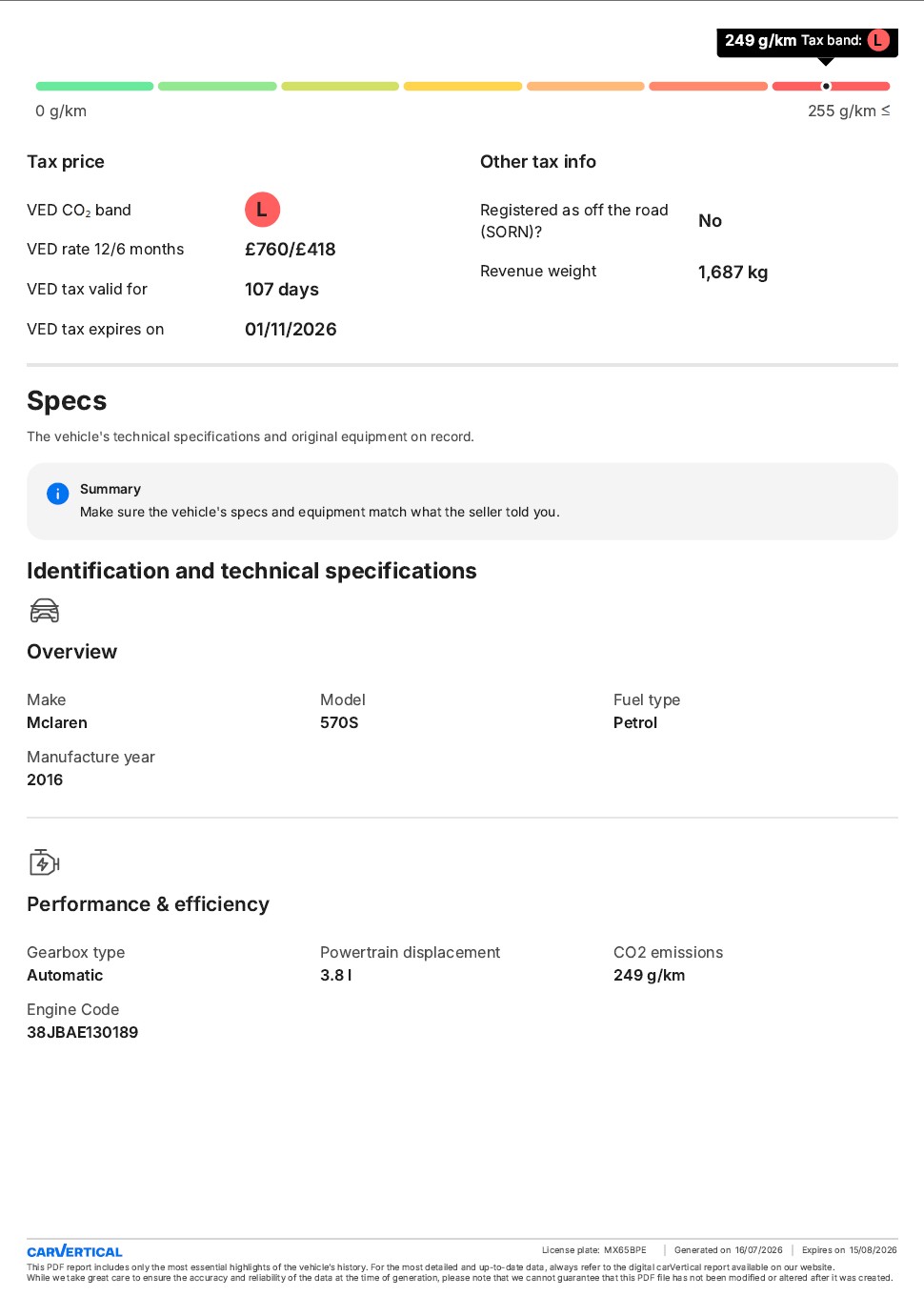Select the yellow segment of emissions bar
The width and height of the screenshot is (924, 1296).
click(463, 87)
